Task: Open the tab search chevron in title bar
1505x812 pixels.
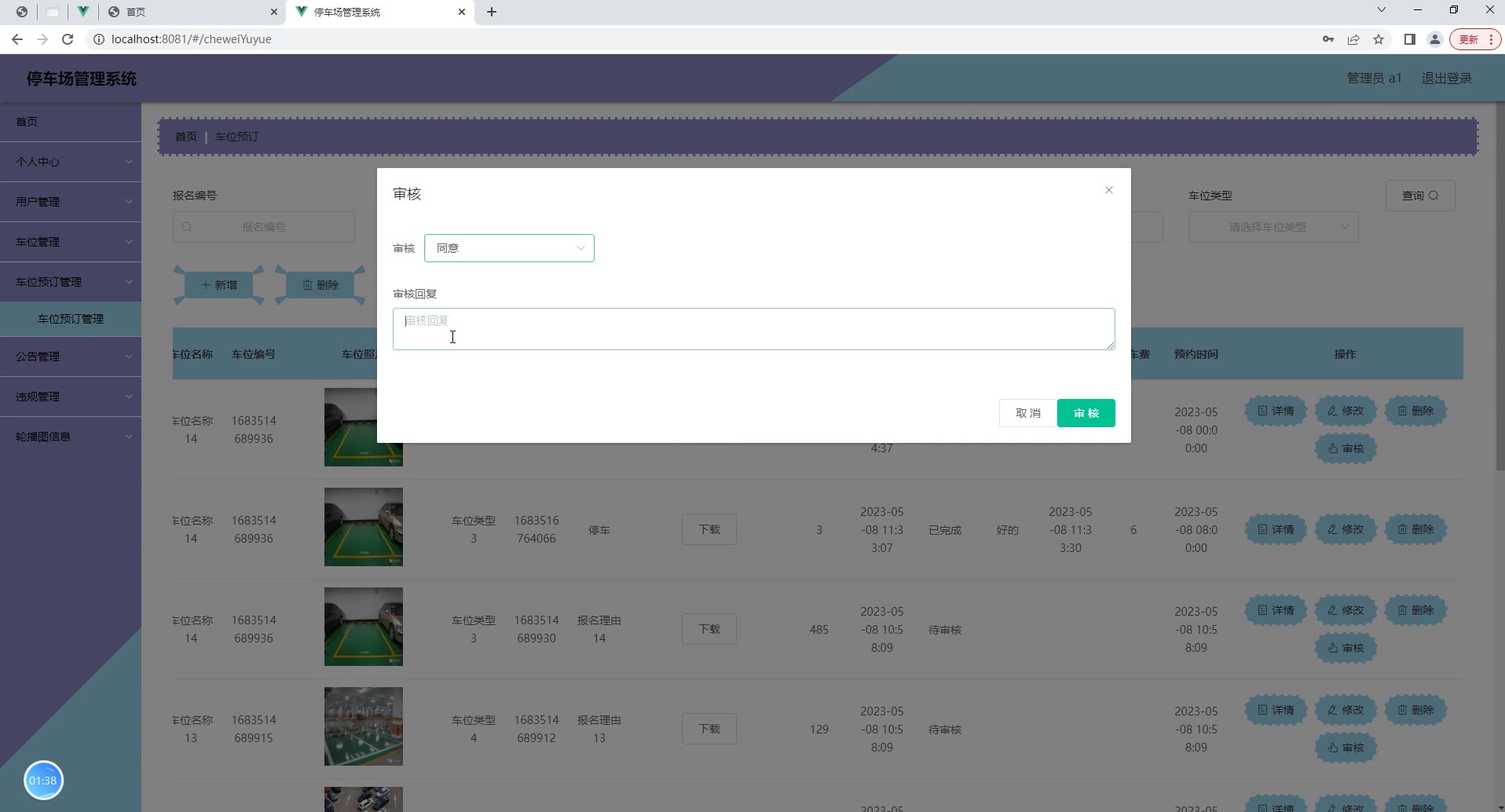Action: pos(1382,10)
